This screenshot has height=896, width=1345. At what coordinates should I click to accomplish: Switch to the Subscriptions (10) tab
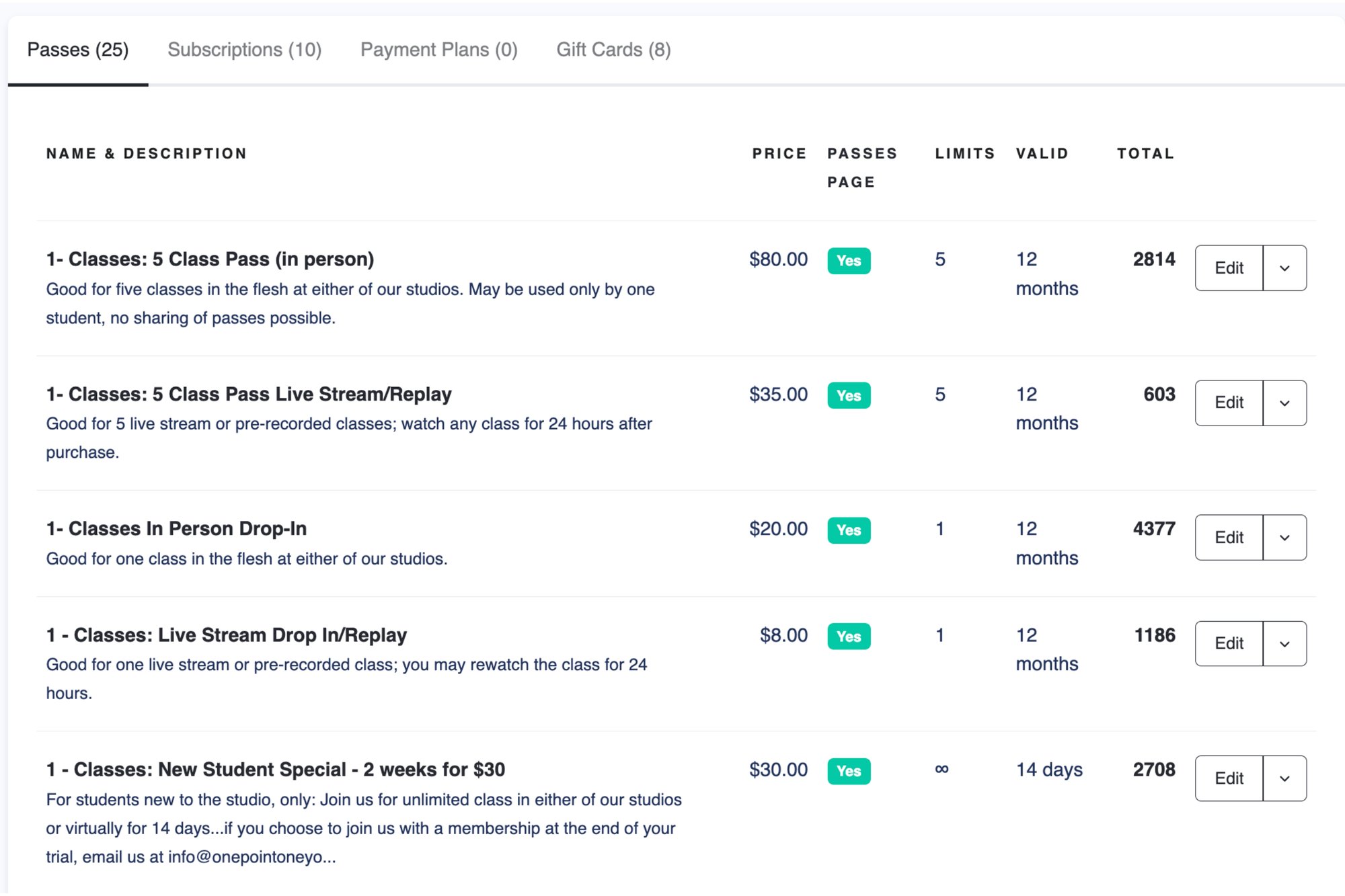pyautogui.click(x=244, y=50)
